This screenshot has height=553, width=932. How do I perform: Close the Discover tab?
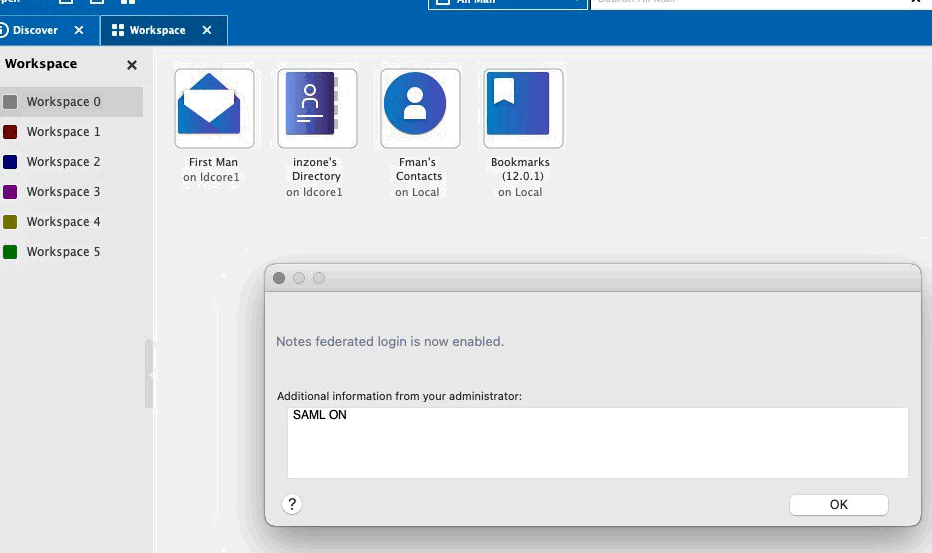[x=79, y=30]
